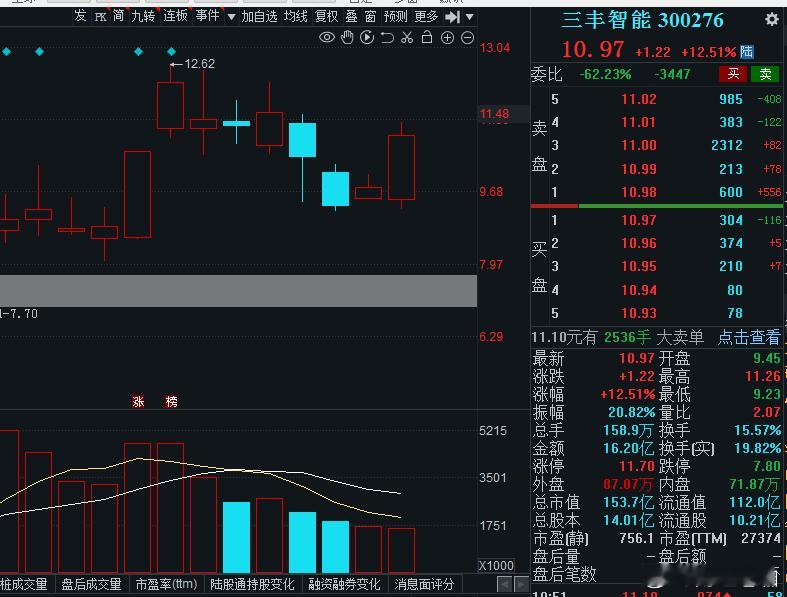Zoom in with the plus circle icon
787x597 pixels.
pos(447,38)
